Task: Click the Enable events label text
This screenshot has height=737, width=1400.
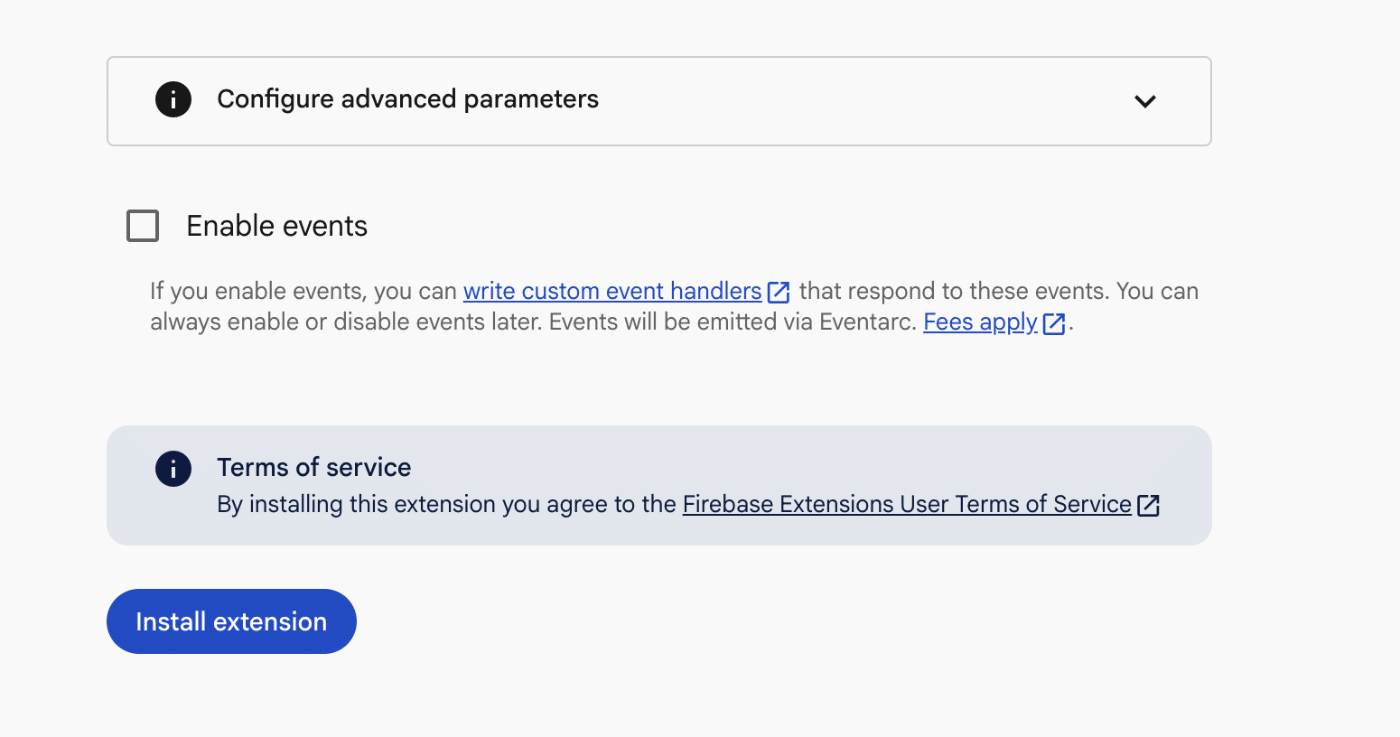Action: point(277,226)
